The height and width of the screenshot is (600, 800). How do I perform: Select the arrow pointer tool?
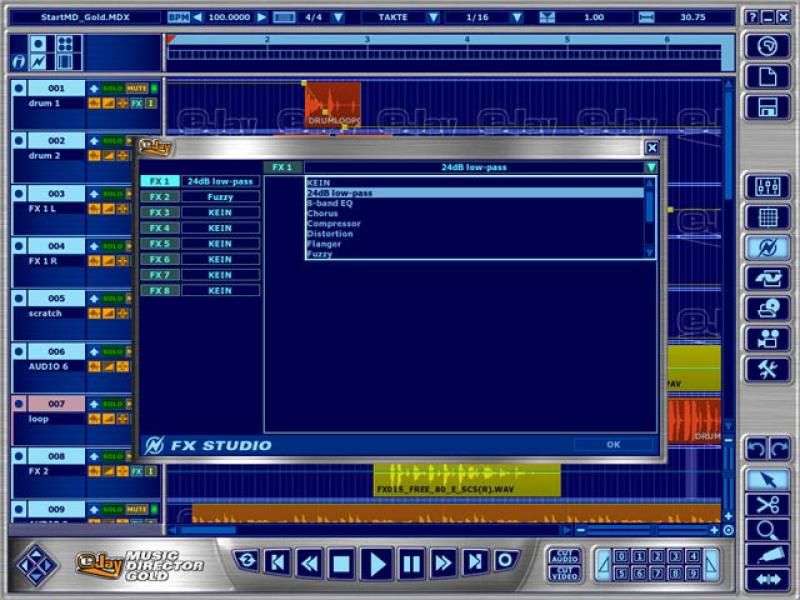tap(767, 479)
